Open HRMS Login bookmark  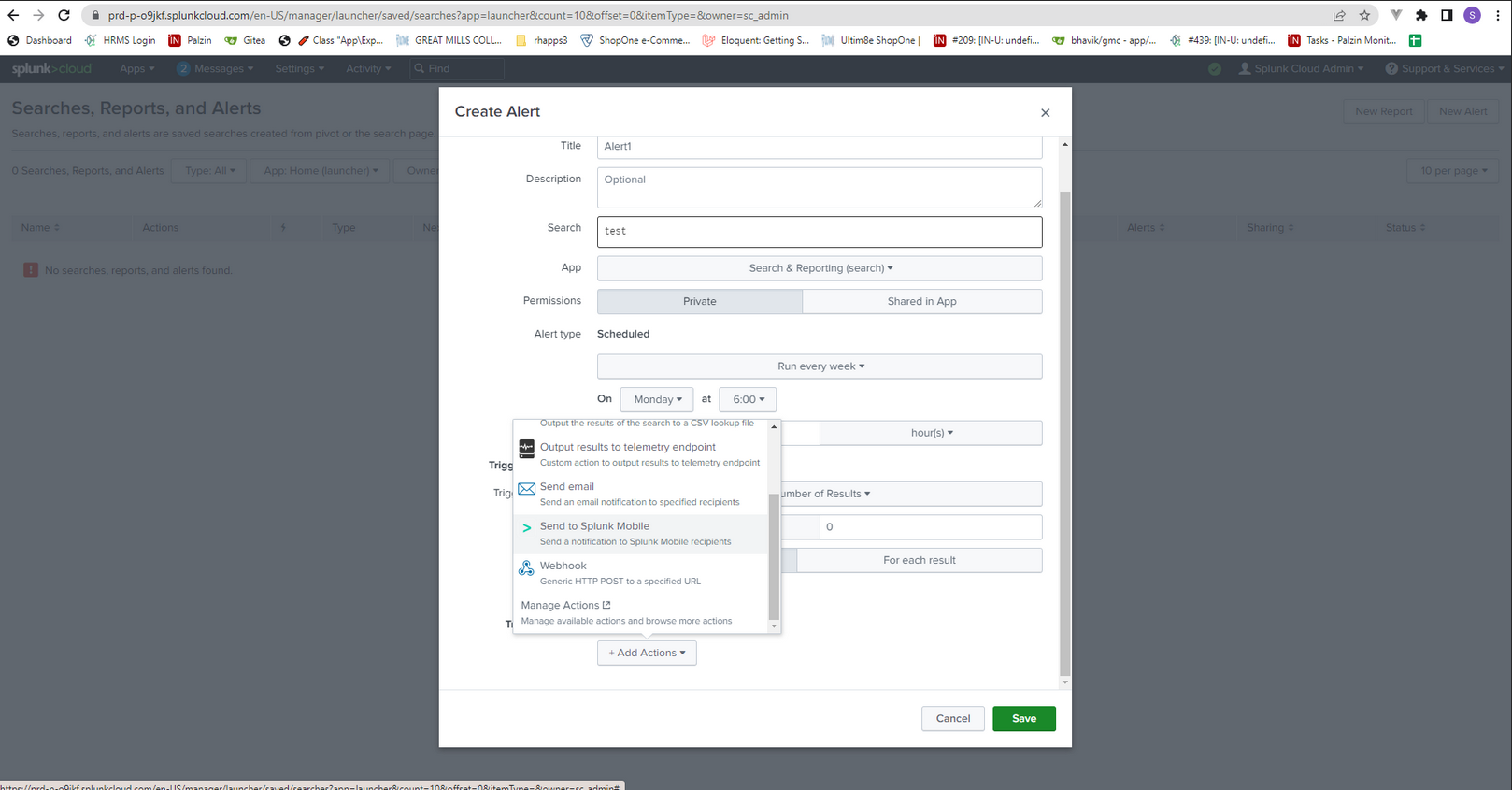tap(120, 40)
